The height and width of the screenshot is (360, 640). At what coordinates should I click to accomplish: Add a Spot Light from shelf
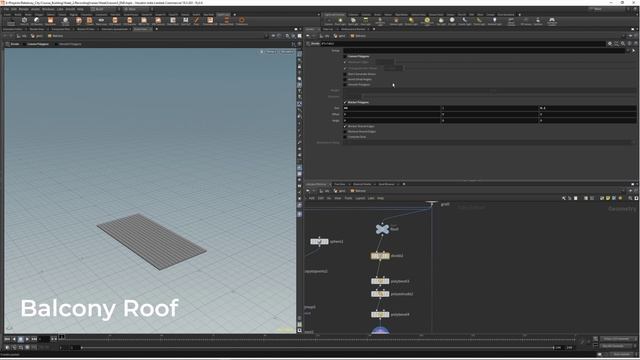353,21
